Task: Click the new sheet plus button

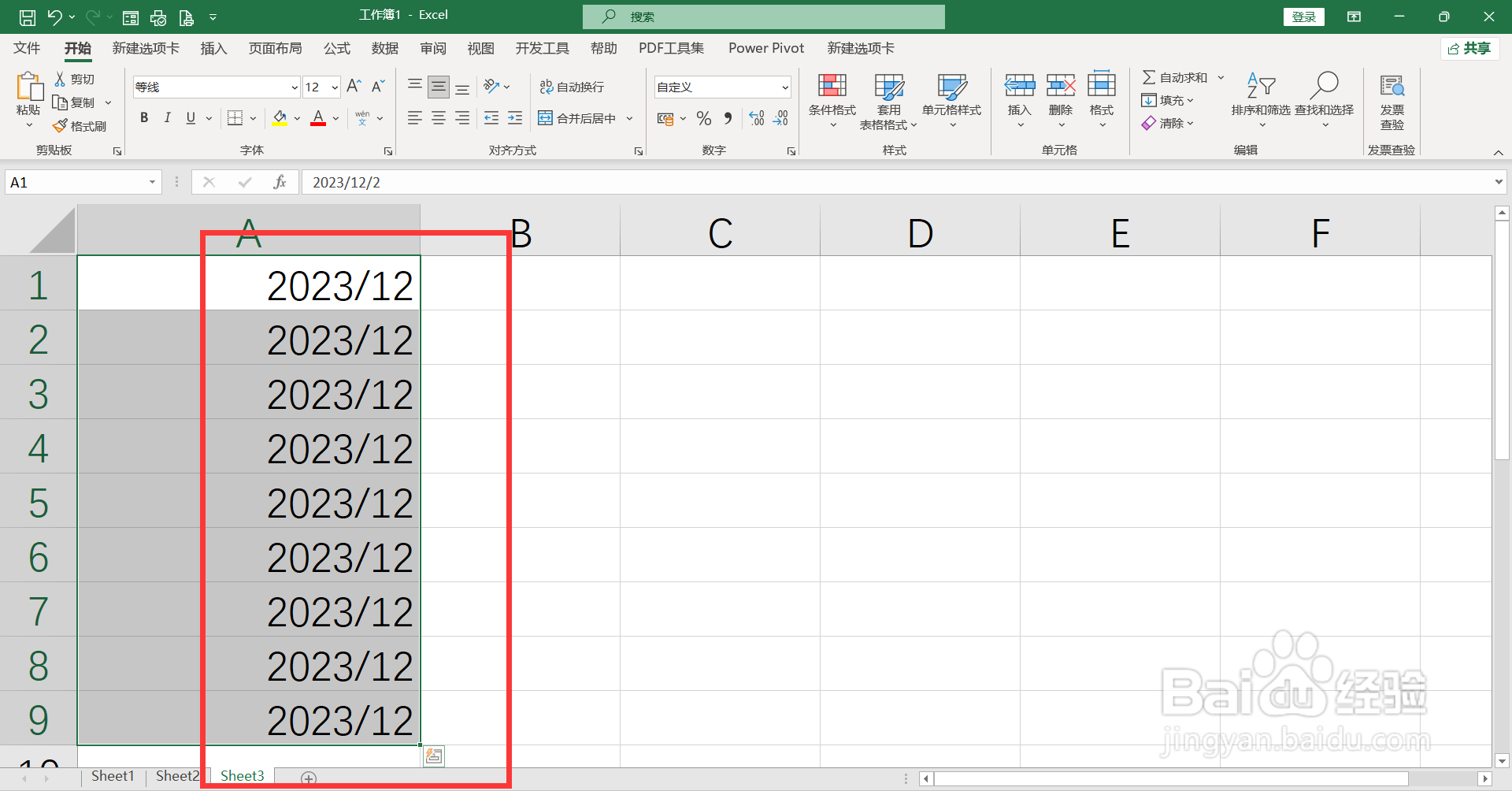Action: [x=309, y=778]
